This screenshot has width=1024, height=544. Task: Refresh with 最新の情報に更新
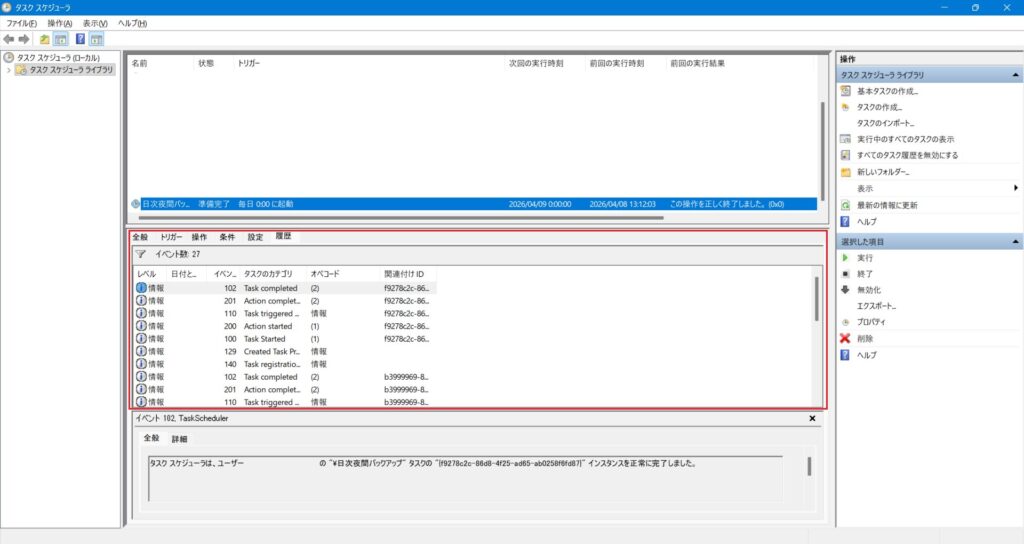888,205
